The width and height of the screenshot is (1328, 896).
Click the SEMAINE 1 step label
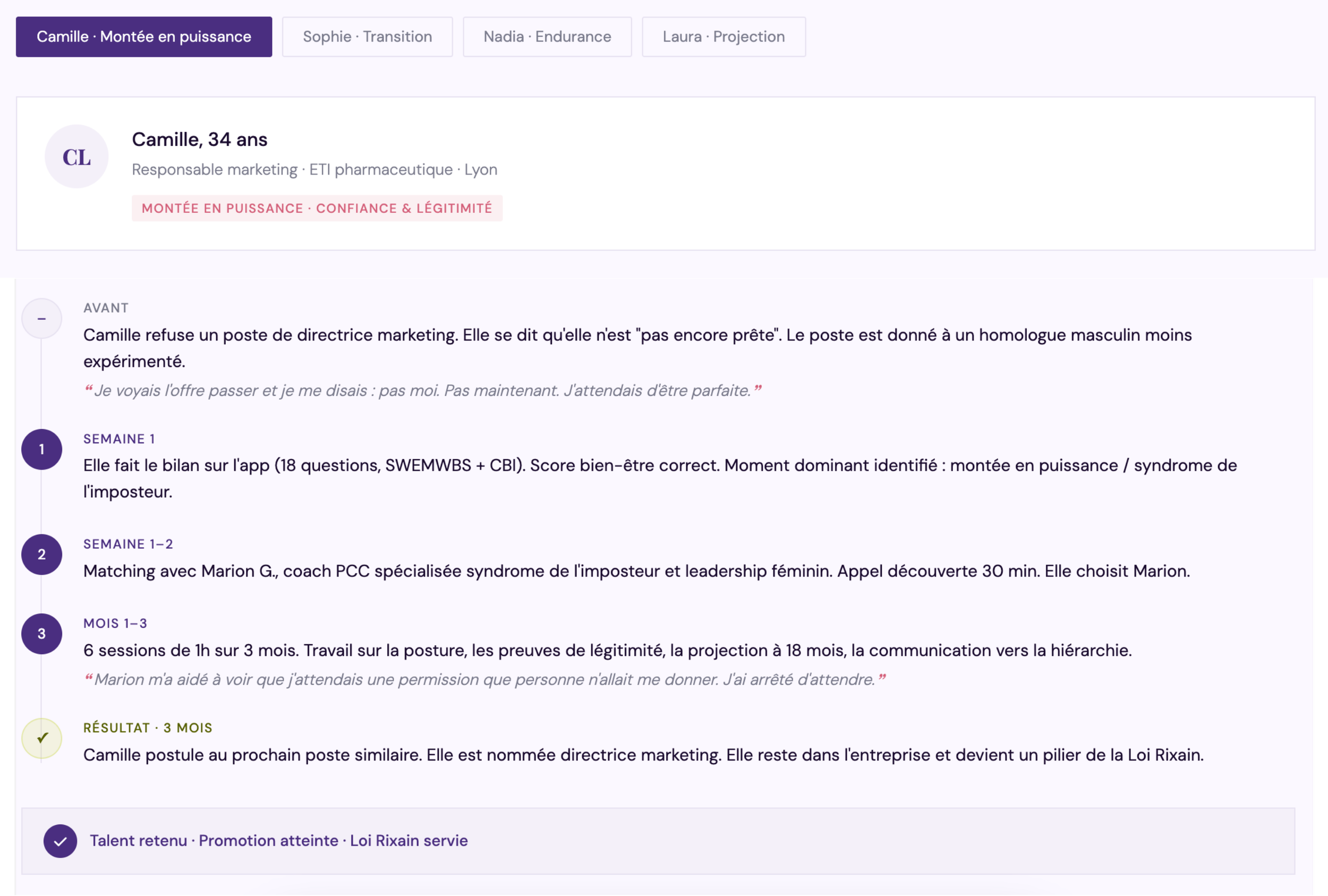(x=119, y=439)
